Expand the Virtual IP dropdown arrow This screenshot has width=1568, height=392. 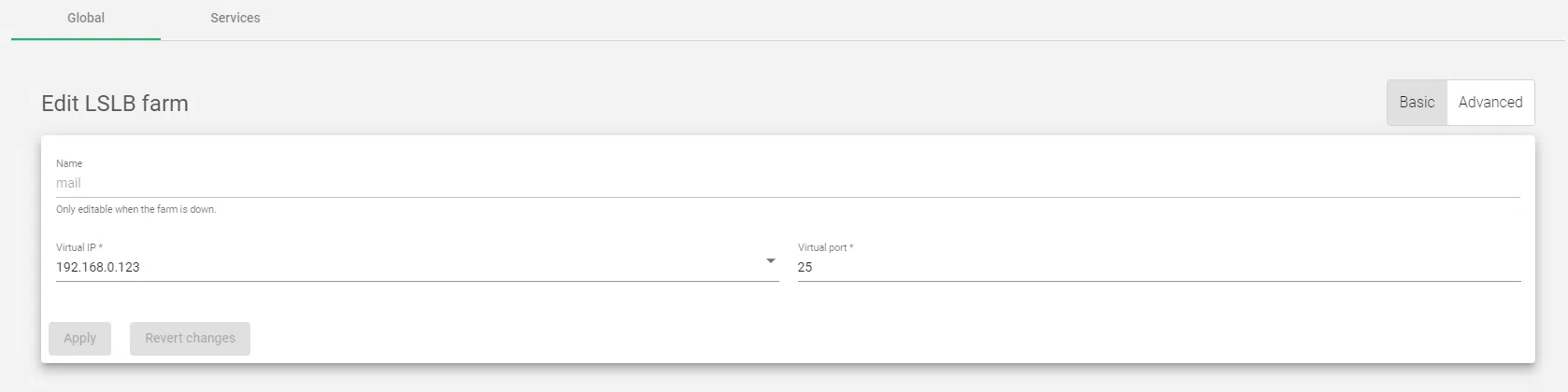[771, 261]
